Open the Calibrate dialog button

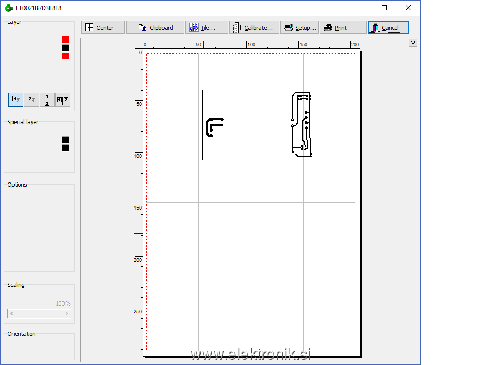coord(254,27)
